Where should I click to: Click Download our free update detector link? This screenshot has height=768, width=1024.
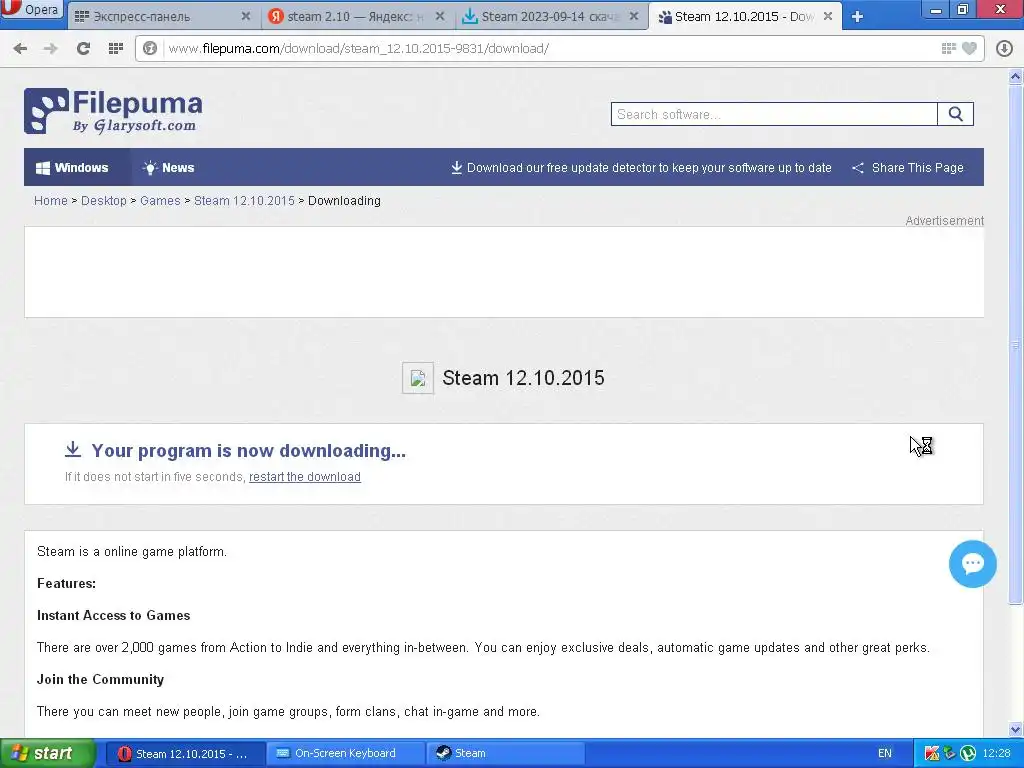tap(641, 168)
